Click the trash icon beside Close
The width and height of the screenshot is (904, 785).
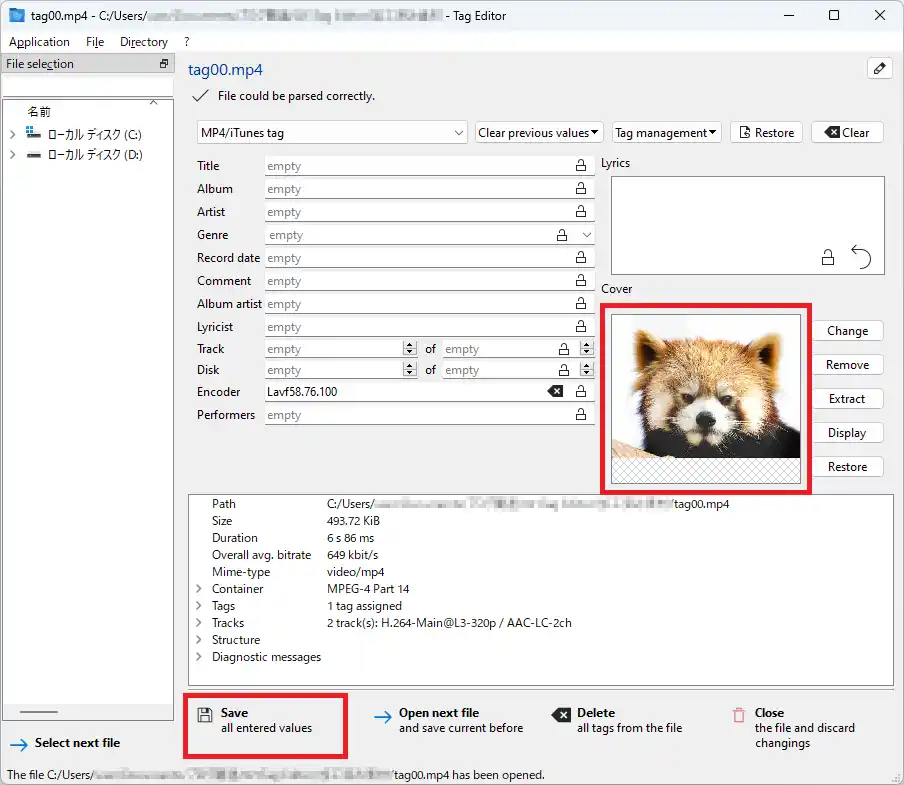point(739,715)
